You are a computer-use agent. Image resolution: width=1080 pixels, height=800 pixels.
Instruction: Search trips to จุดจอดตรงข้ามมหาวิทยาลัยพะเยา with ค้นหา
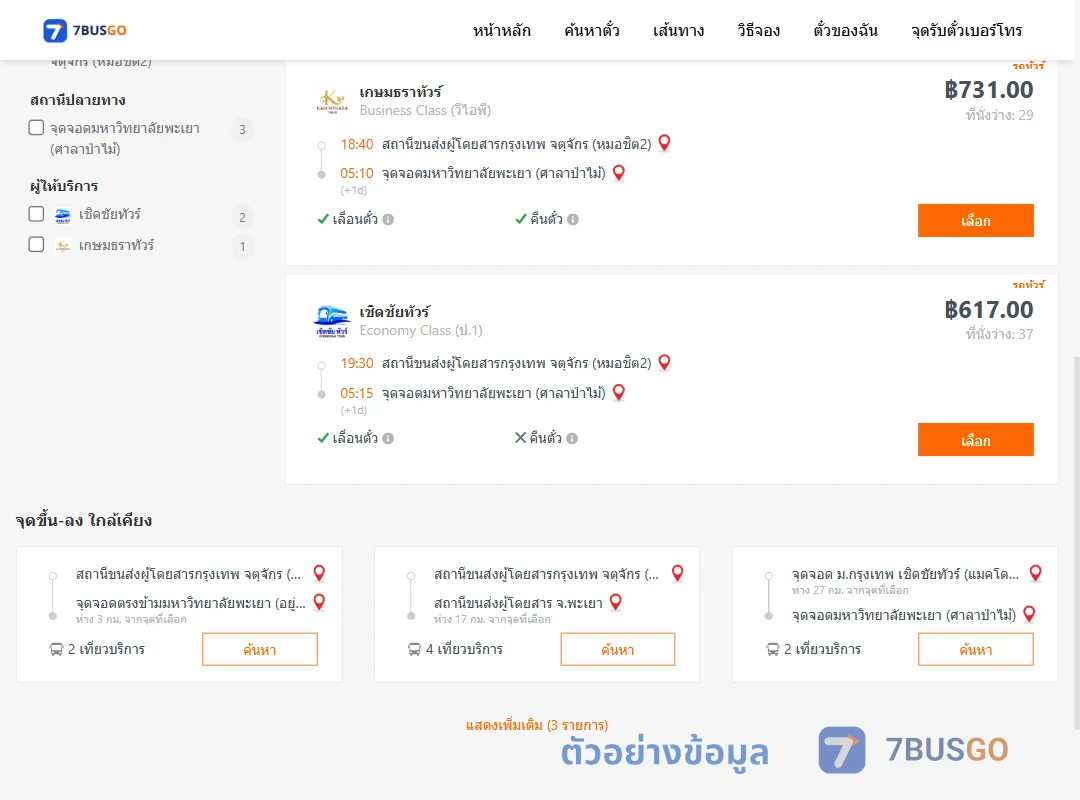[x=260, y=649]
